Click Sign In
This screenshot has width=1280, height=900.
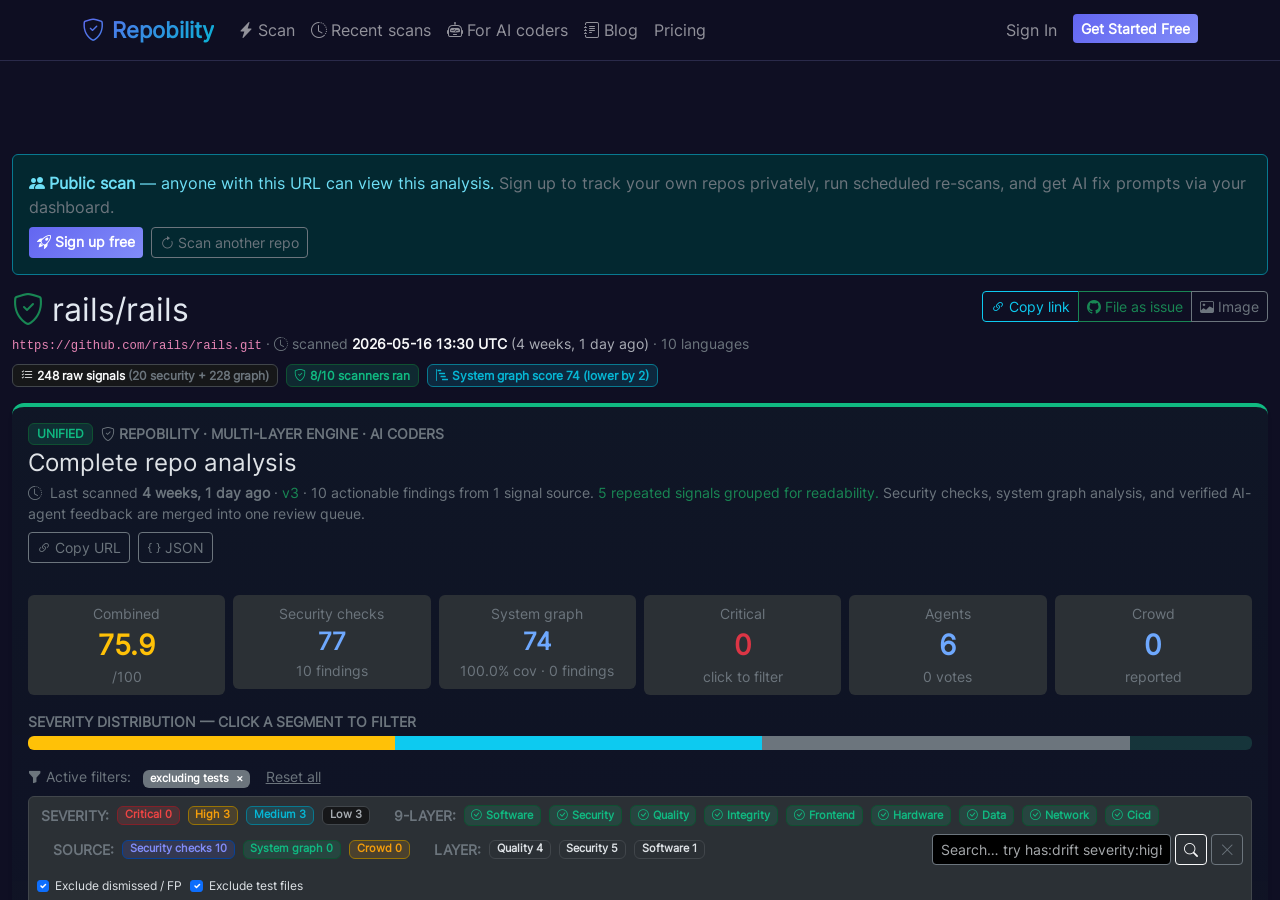(1031, 30)
